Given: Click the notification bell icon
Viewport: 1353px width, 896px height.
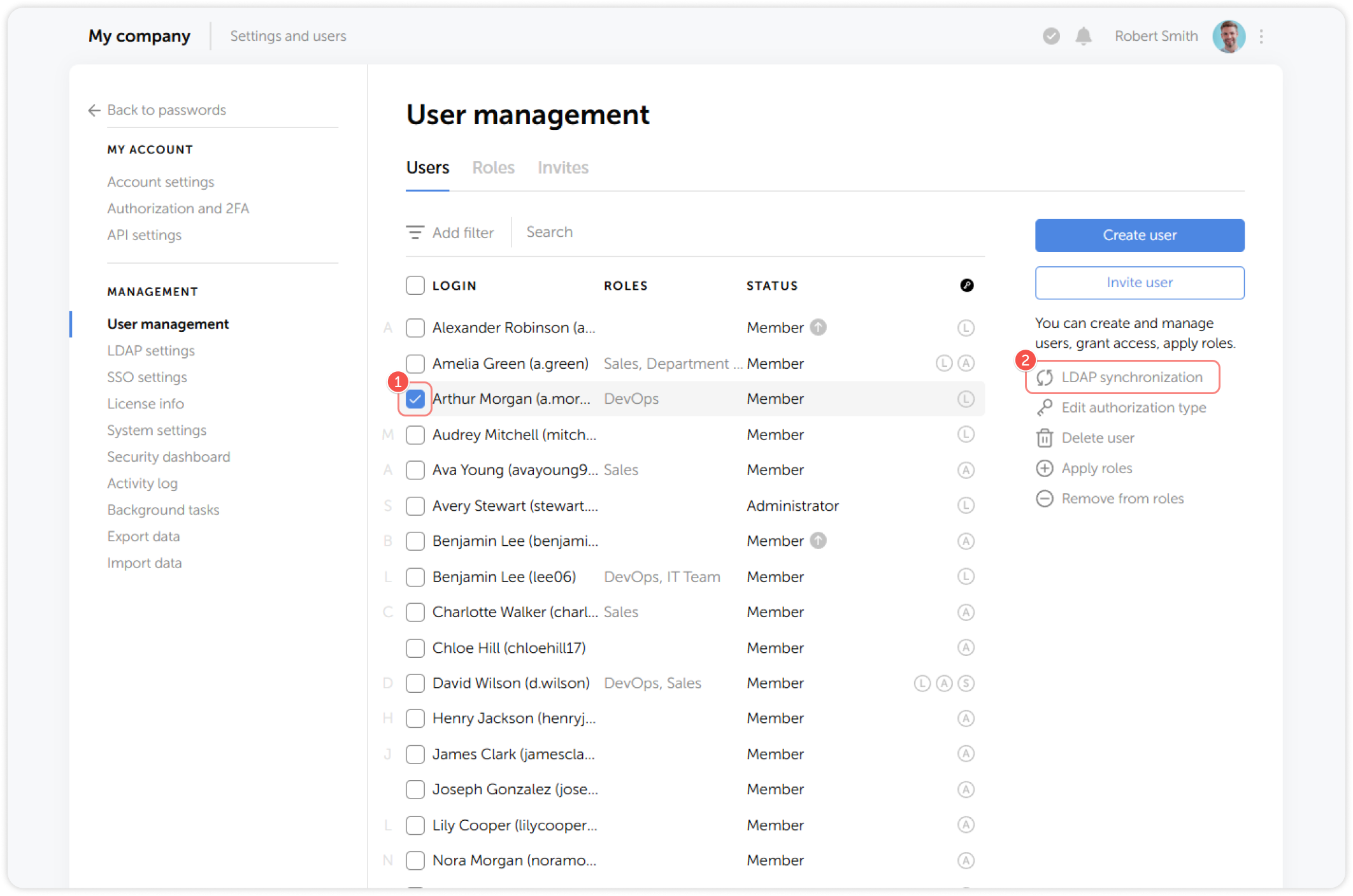Looking at the screenshot, I should 1083,36.
